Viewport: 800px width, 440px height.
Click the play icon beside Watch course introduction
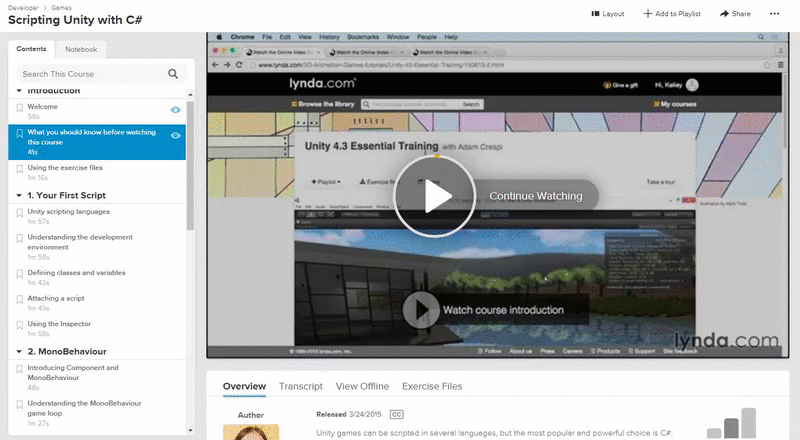point(421,310)
